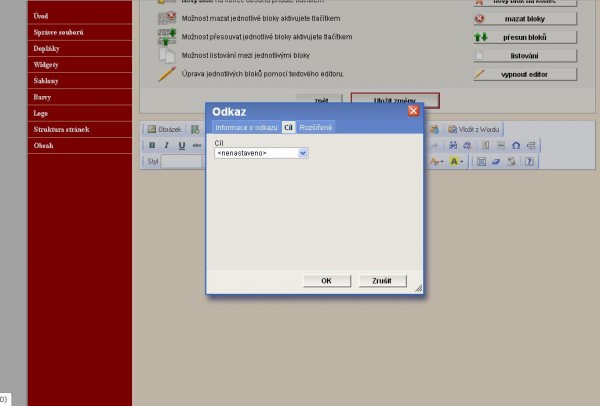The image size is (600, 406).
Task: Open Správce souborů in the sidebar
Action: click(59, 33)
